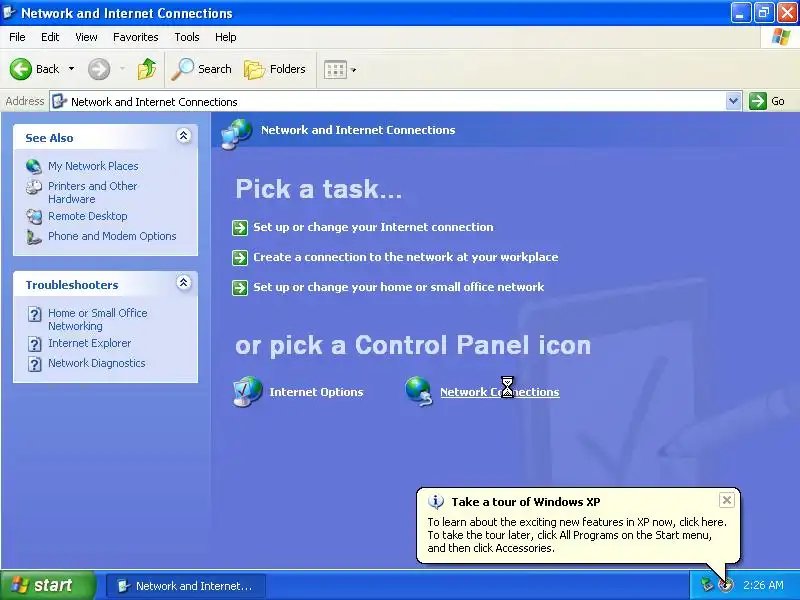
Task: Open the Forward history dropdown arrow
Action: point(122,69)
